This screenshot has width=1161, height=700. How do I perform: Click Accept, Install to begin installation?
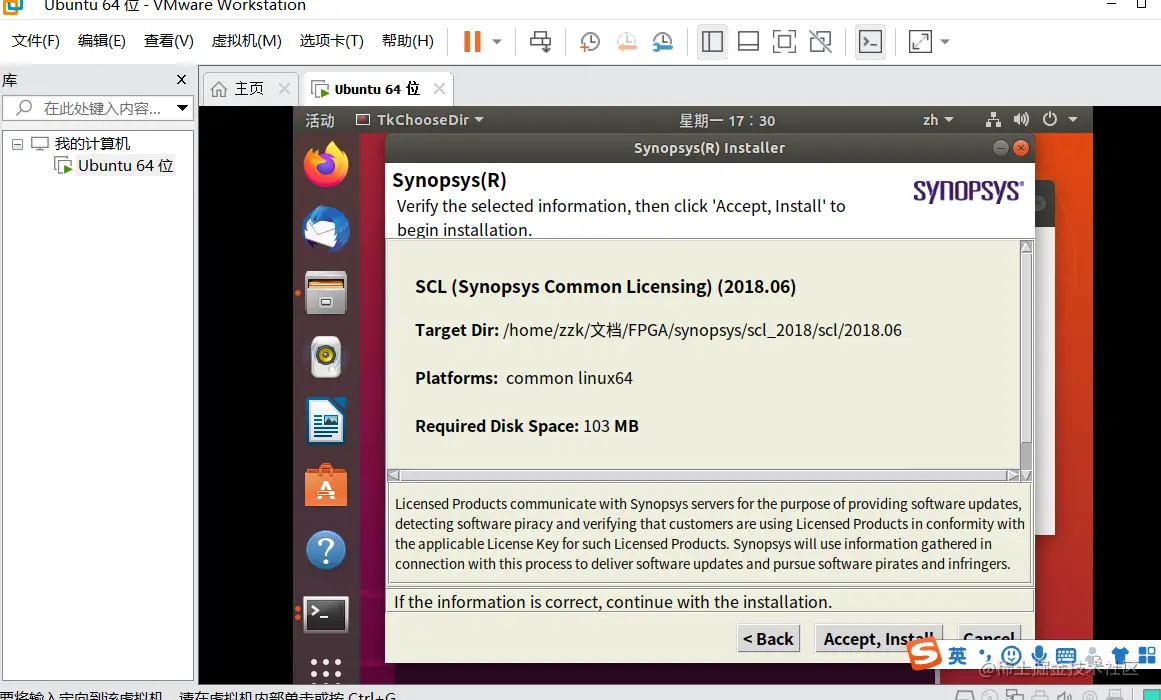pyautogui.click(x=878, y=639)
